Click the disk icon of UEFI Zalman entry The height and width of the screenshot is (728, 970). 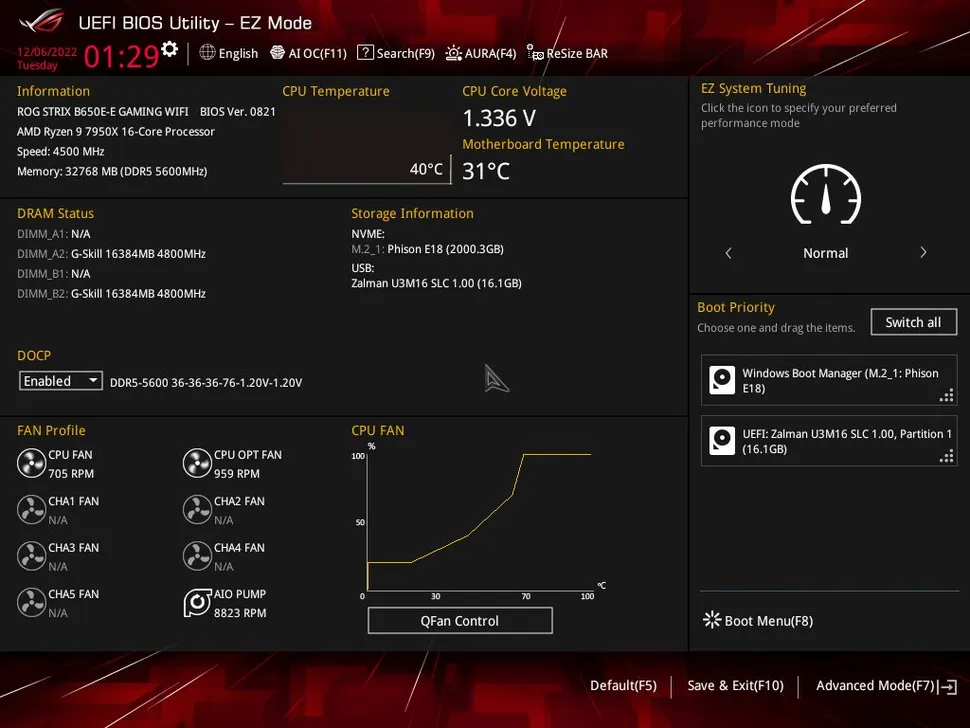click(722, 440)
